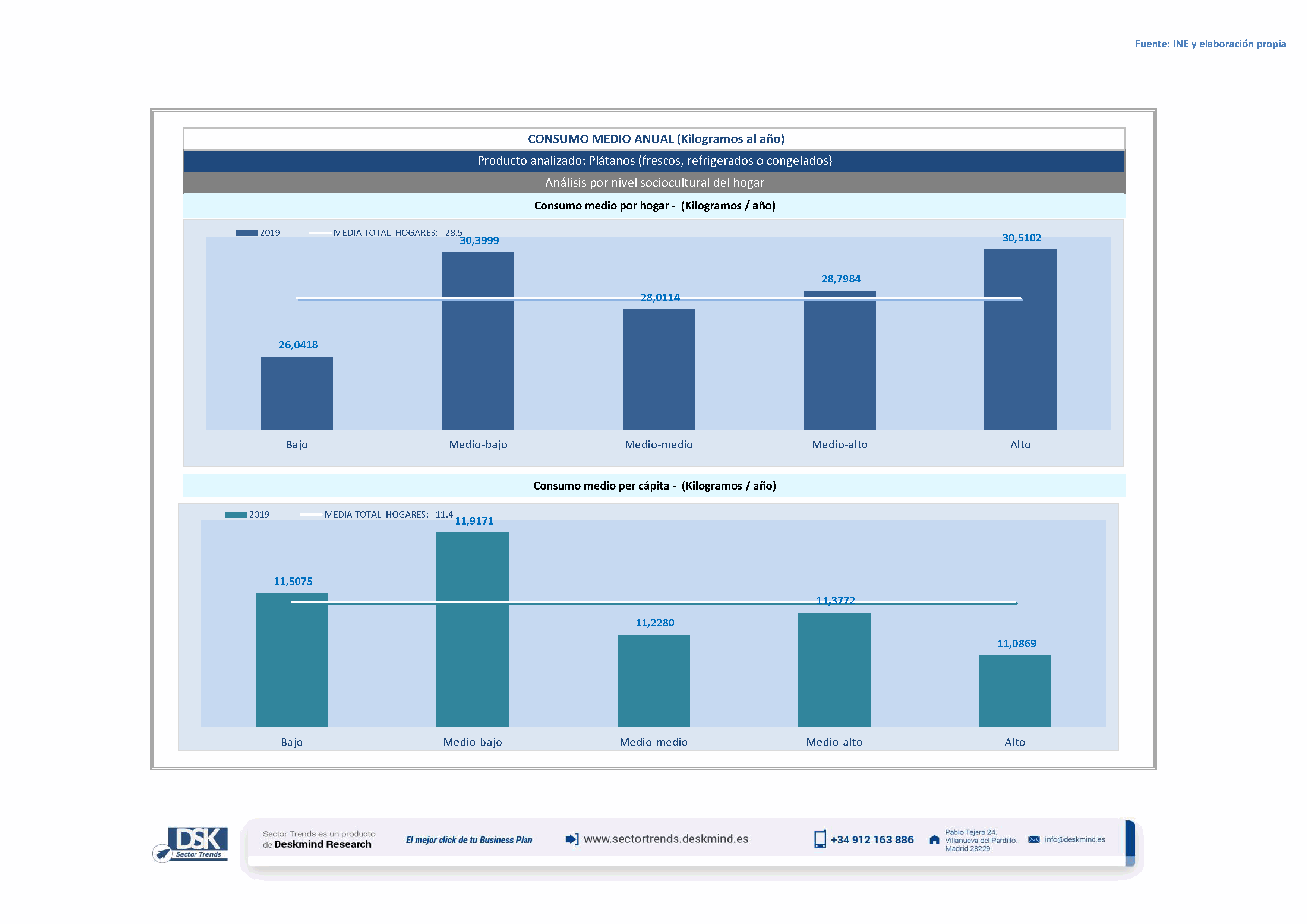
Task: Click the +34 912 163 886 phone number
Action: pos(872,840)
